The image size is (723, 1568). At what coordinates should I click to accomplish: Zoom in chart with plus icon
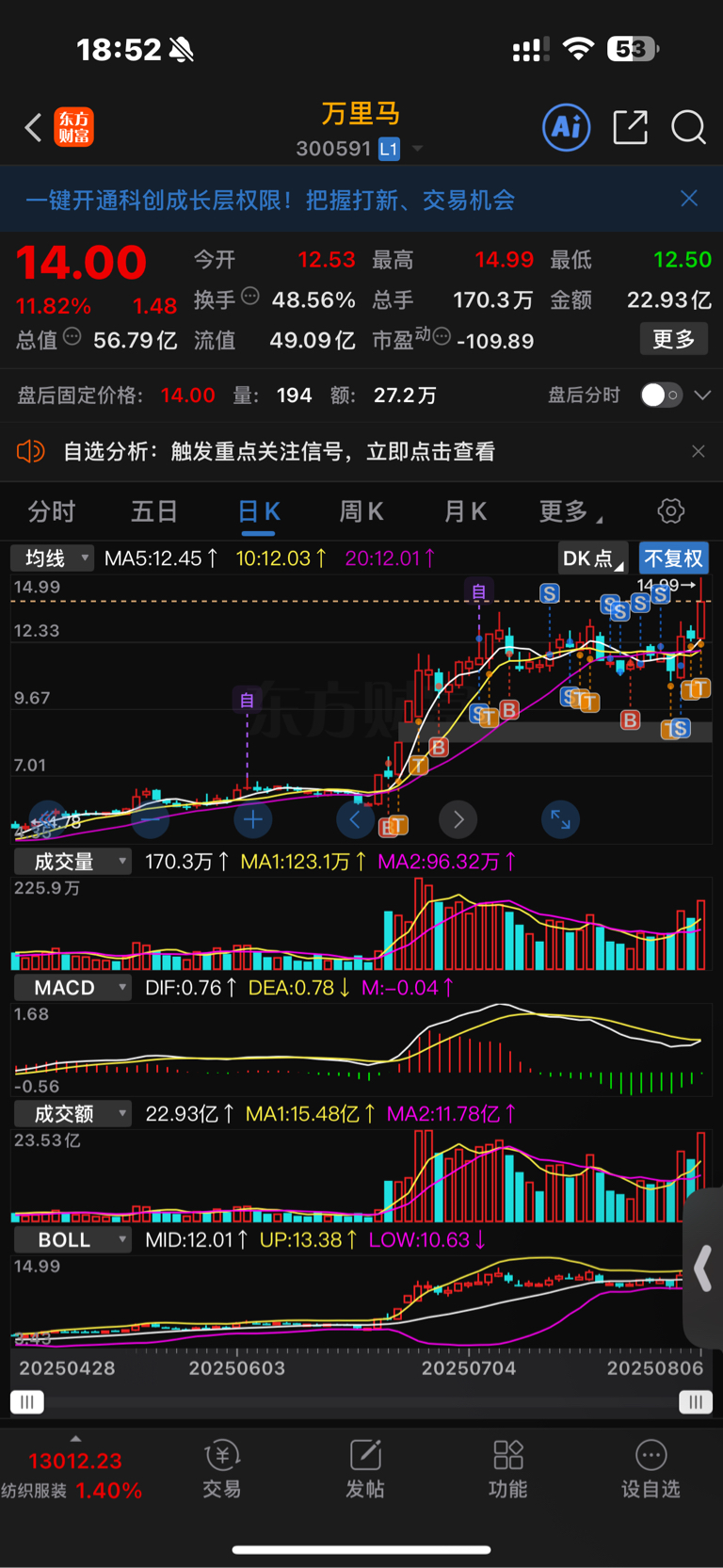252,819
